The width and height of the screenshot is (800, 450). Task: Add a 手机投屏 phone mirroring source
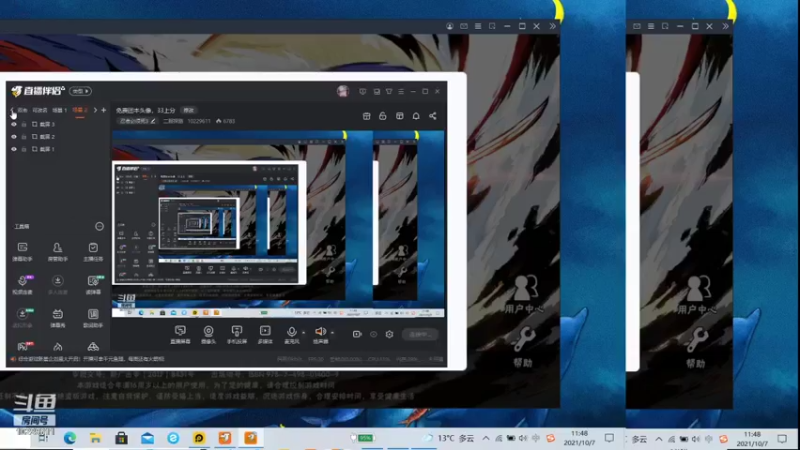237,335
